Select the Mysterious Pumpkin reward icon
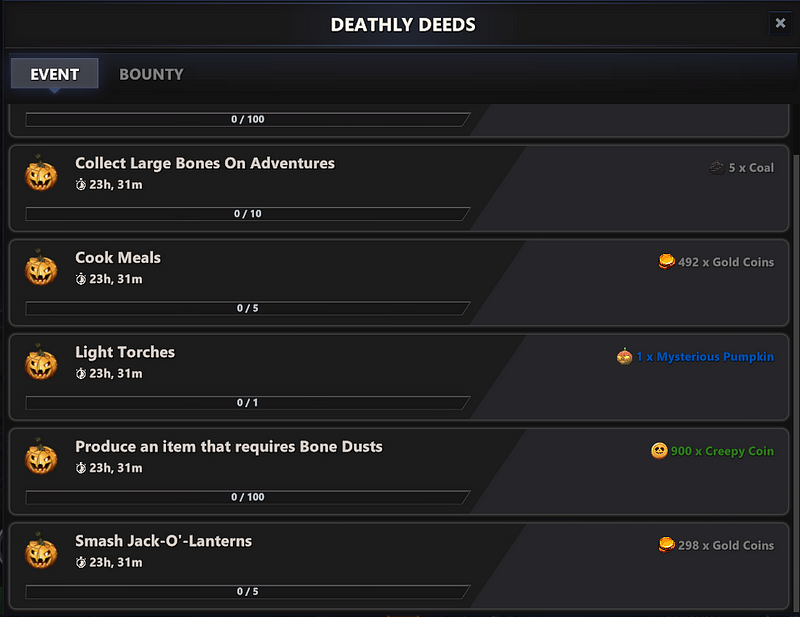This screenshot has width=800, height=617. click(x=622, y=357)
